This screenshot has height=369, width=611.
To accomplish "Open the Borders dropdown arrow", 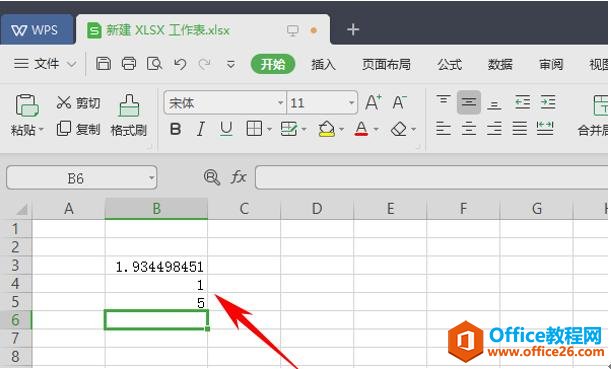I will [x=269, y=129].
